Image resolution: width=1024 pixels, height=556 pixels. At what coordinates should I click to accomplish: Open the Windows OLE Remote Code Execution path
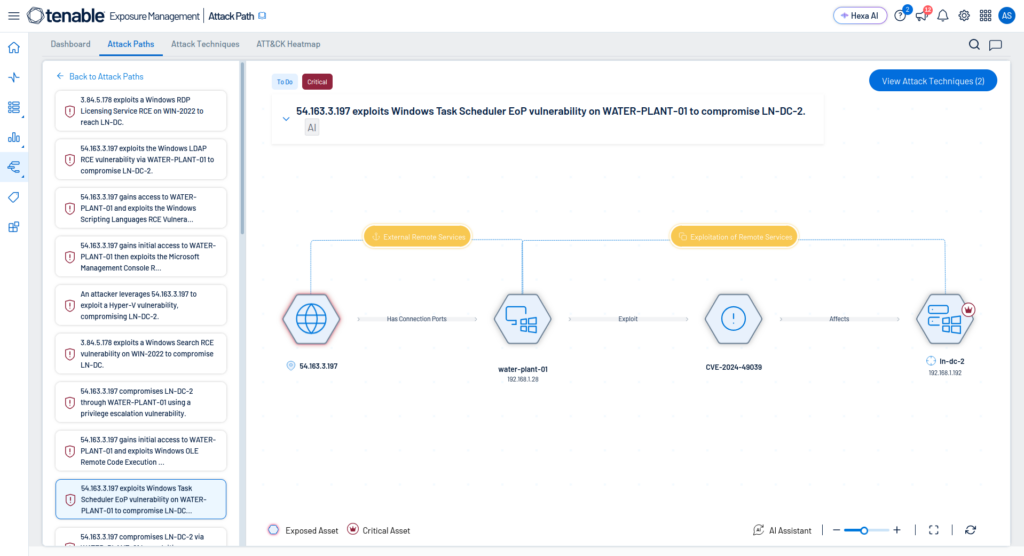coord(141,451)
